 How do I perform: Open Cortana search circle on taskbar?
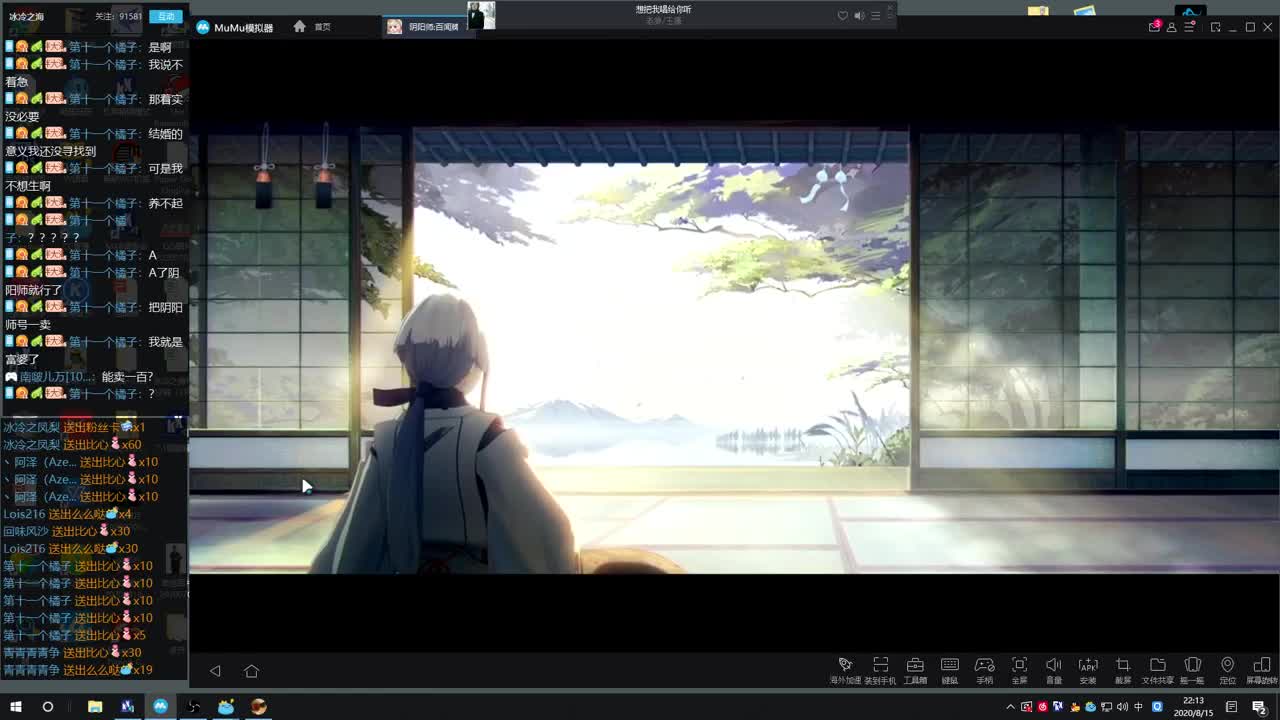point(47,706)
